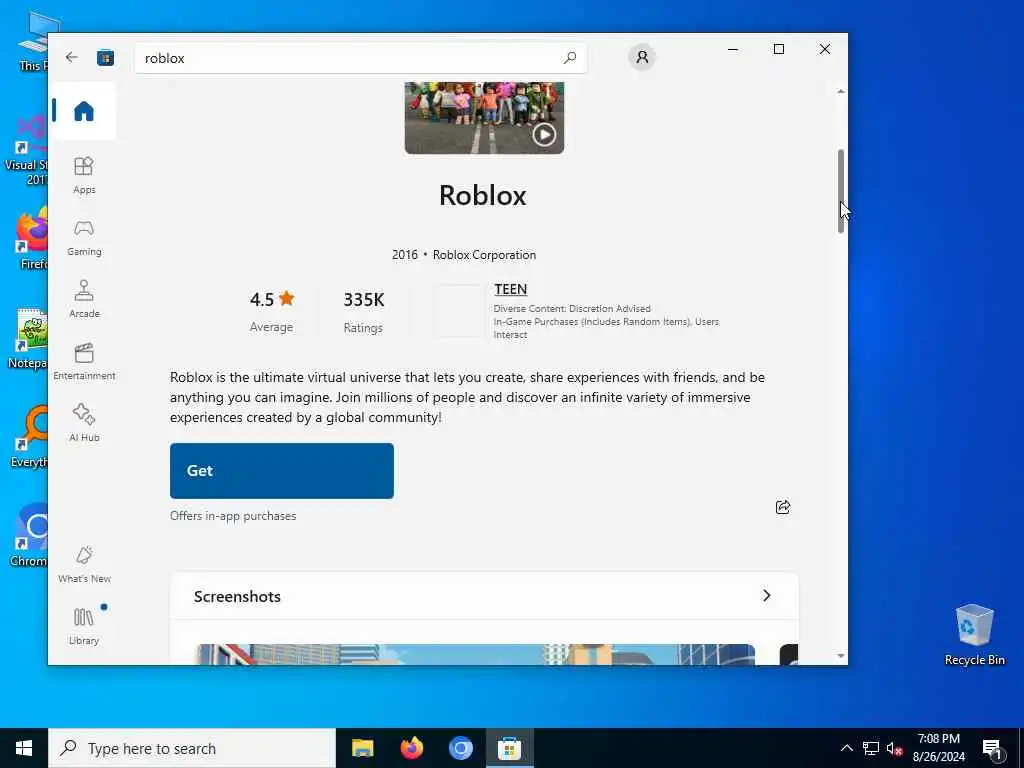Click the network status tray icon

tap(871, 748)
